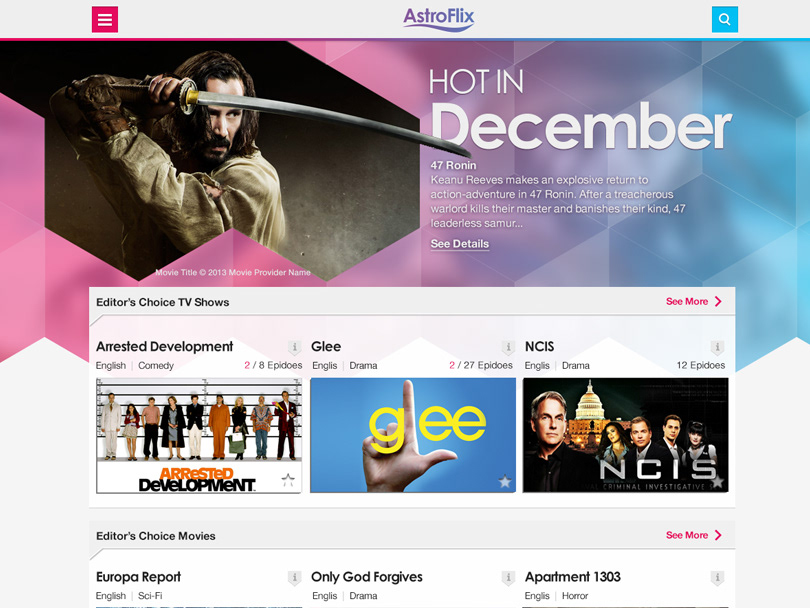Toggle favorite star on Glee poster
The height and width of the screenshot is (608, 810).
[505, 481]
